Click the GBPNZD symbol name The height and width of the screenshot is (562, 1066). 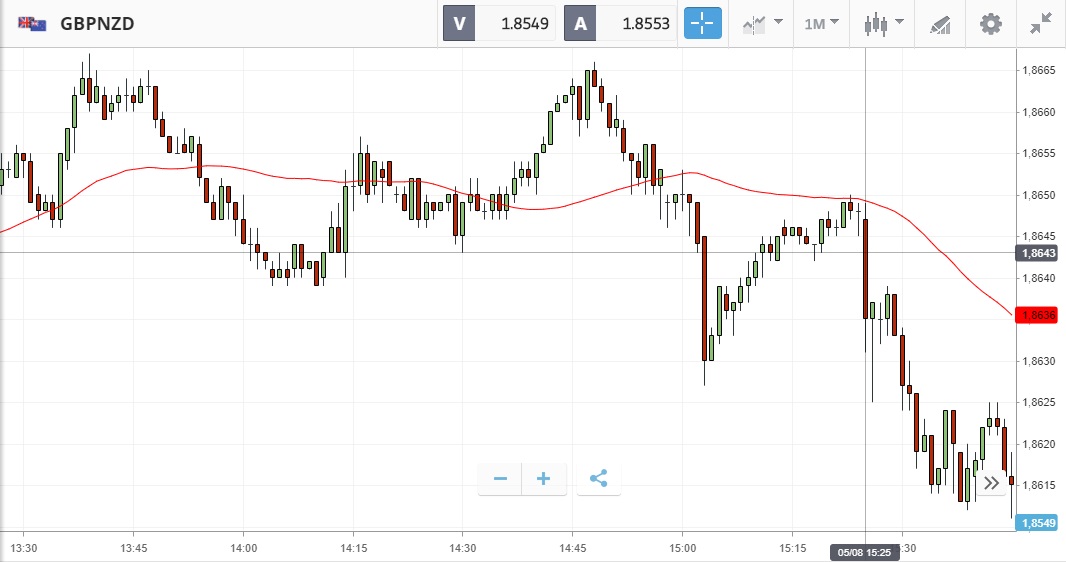[x=97, y=23]
